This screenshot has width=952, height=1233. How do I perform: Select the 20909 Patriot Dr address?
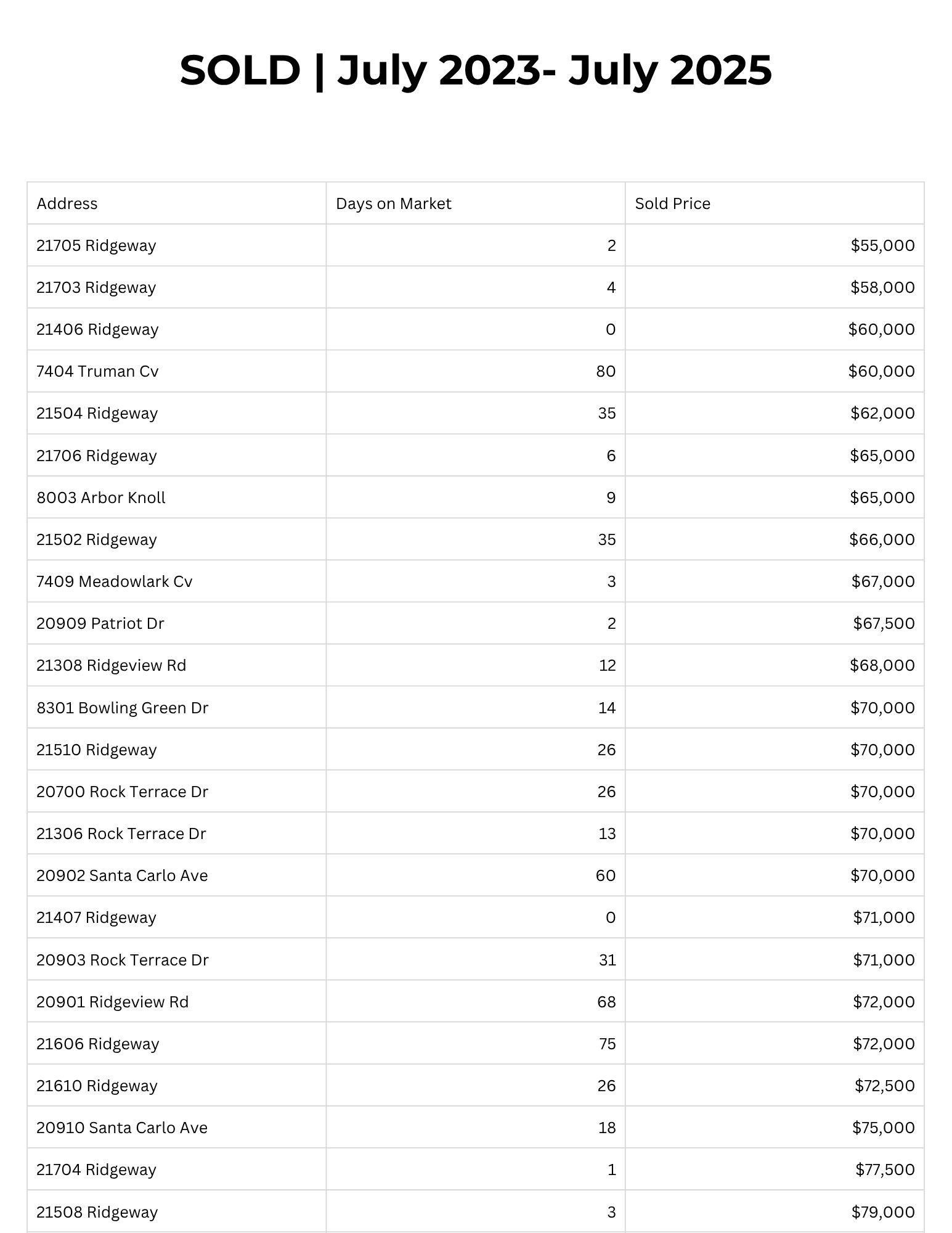[x=100, y=623]
